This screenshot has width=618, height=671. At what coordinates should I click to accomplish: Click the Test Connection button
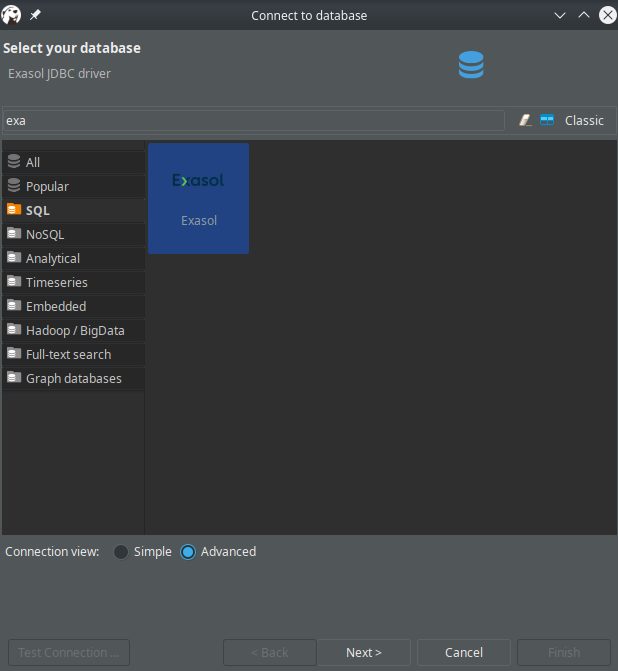point(69,652)
